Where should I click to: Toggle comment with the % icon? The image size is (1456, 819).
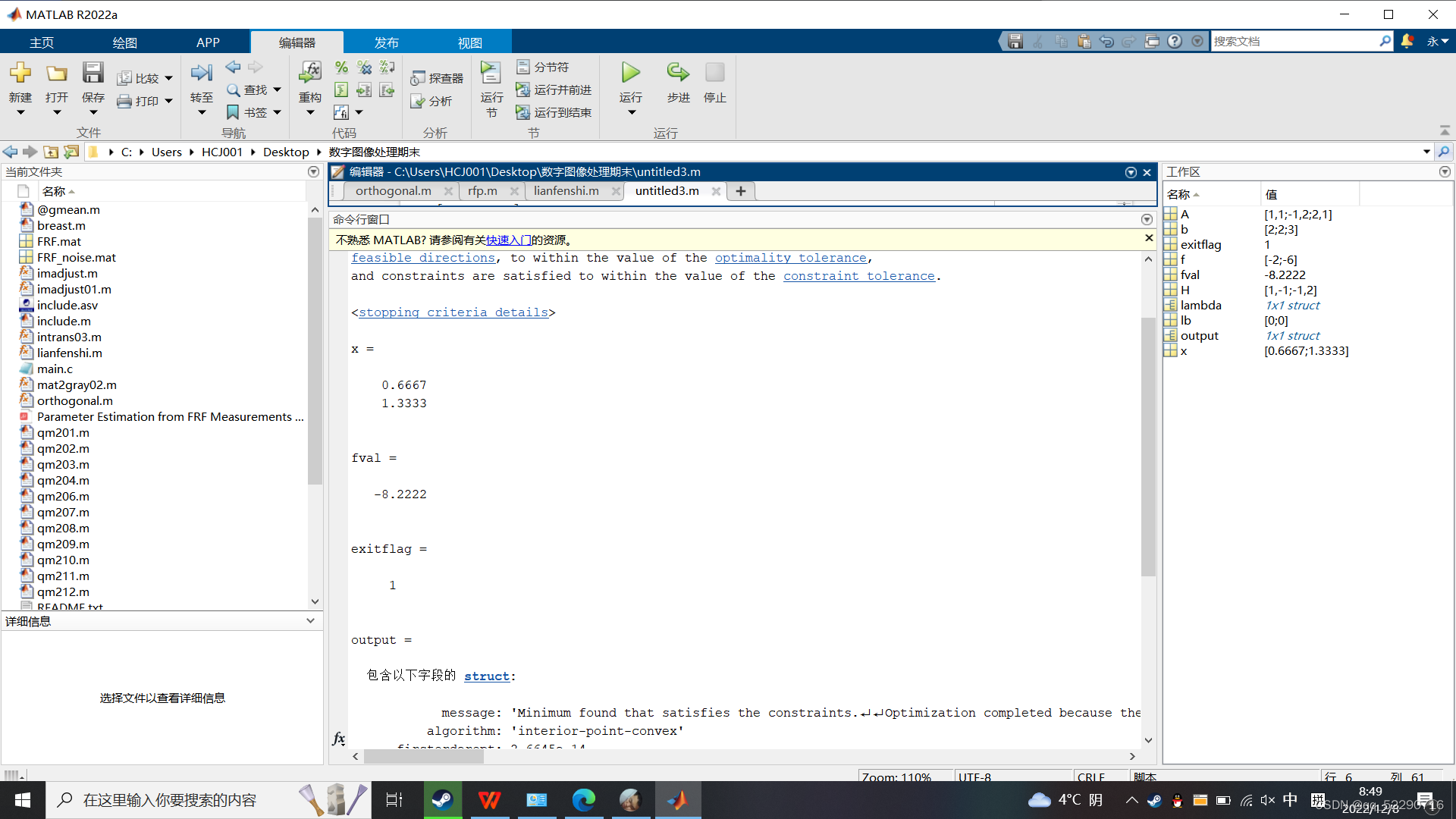click(340, 67)
